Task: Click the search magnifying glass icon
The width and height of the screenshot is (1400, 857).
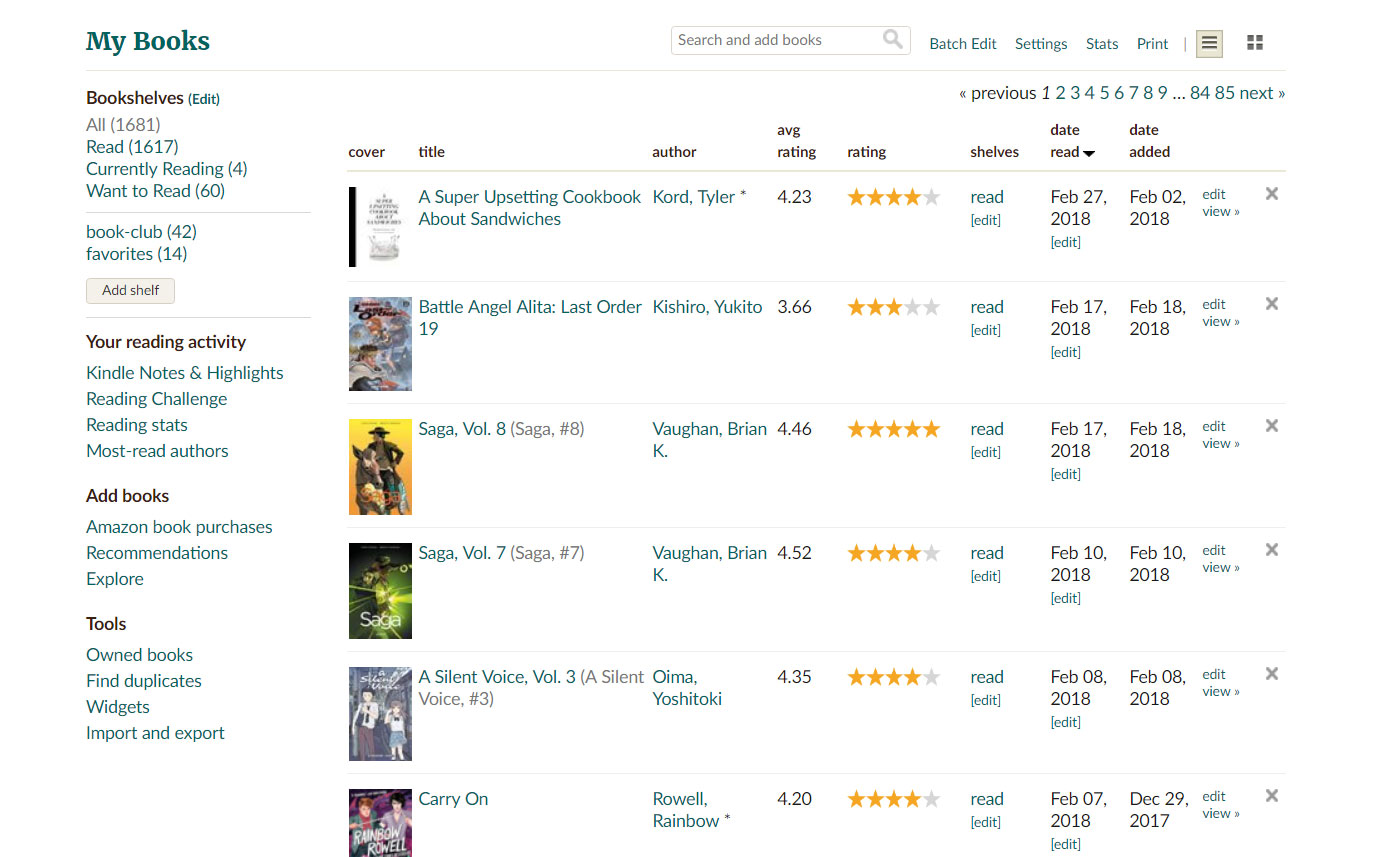Action: [892, 40]
